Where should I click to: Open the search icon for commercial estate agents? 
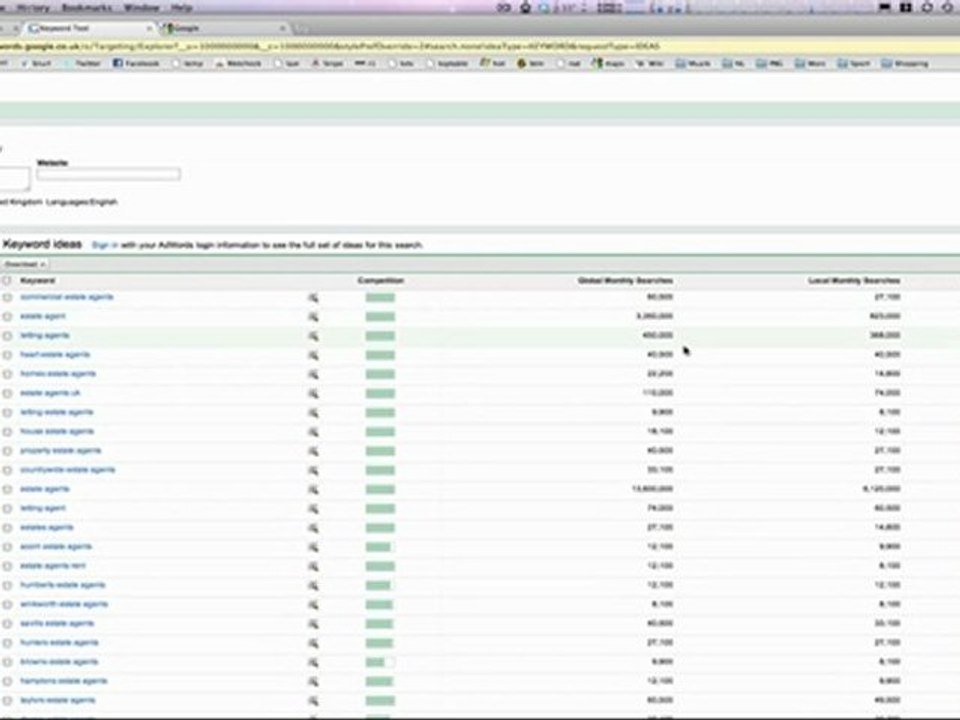coord(313,298)
